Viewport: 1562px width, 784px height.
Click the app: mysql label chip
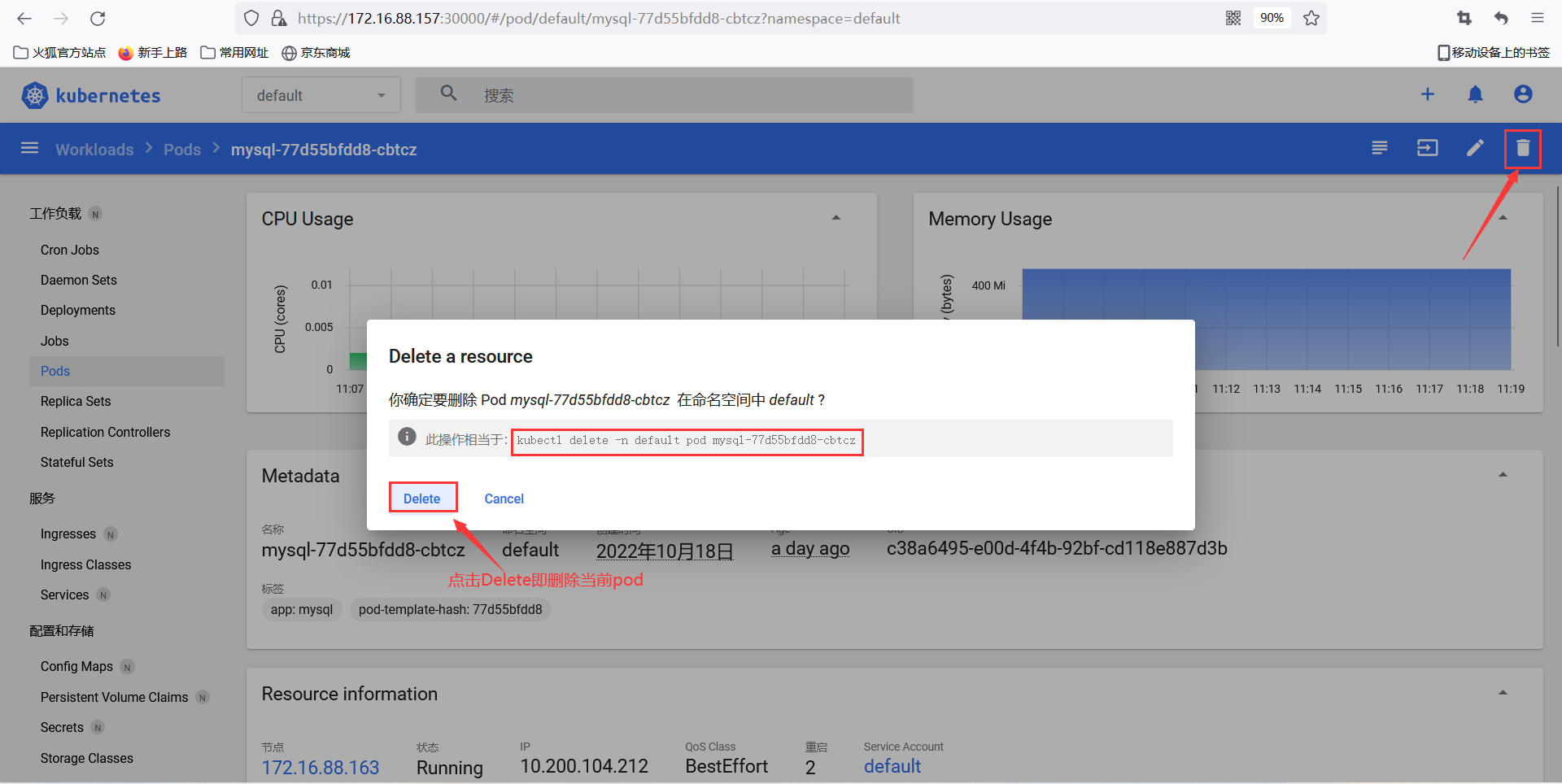pyautogui.click(x=302, y=609)
